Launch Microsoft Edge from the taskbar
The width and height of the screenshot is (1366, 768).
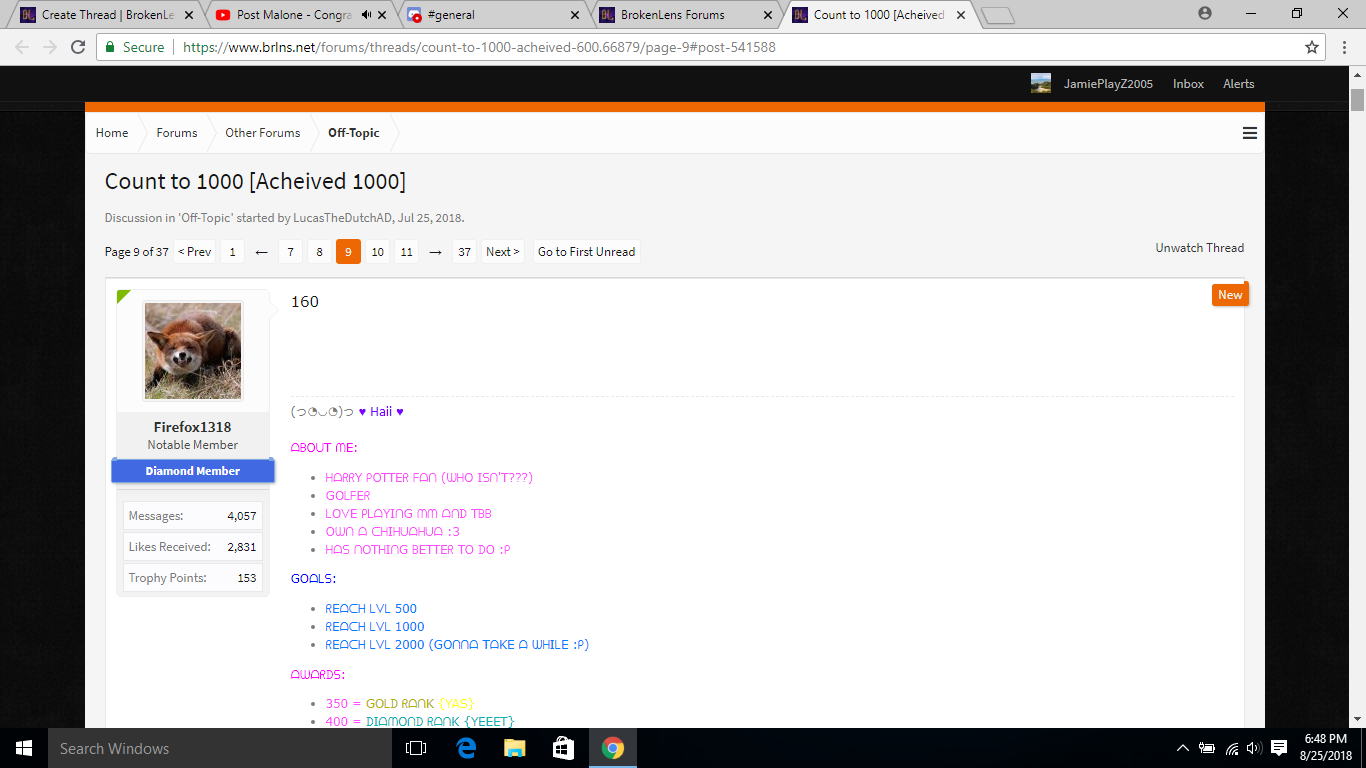465,748
